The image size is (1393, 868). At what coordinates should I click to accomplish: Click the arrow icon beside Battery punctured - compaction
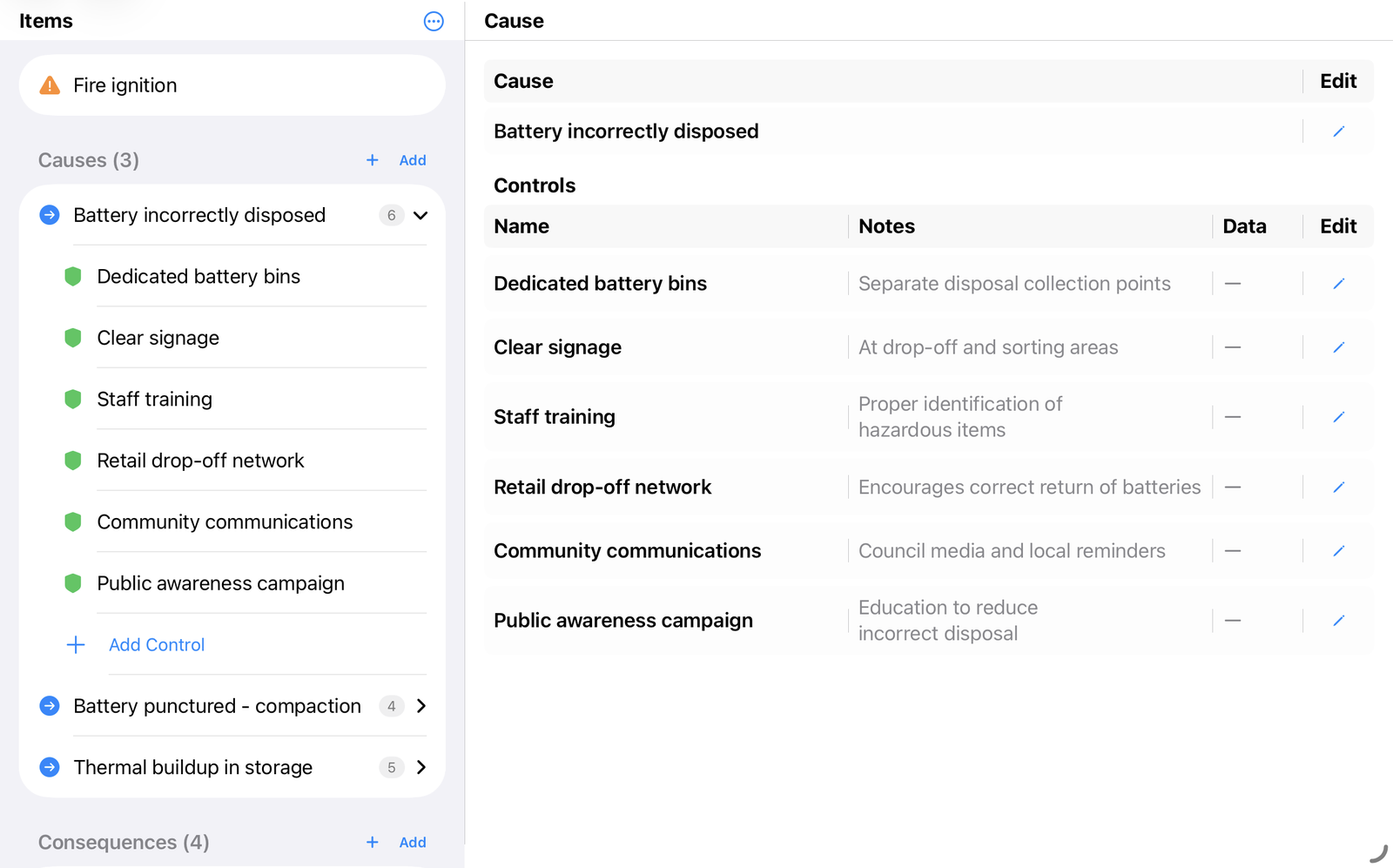(x=50, y=706)
